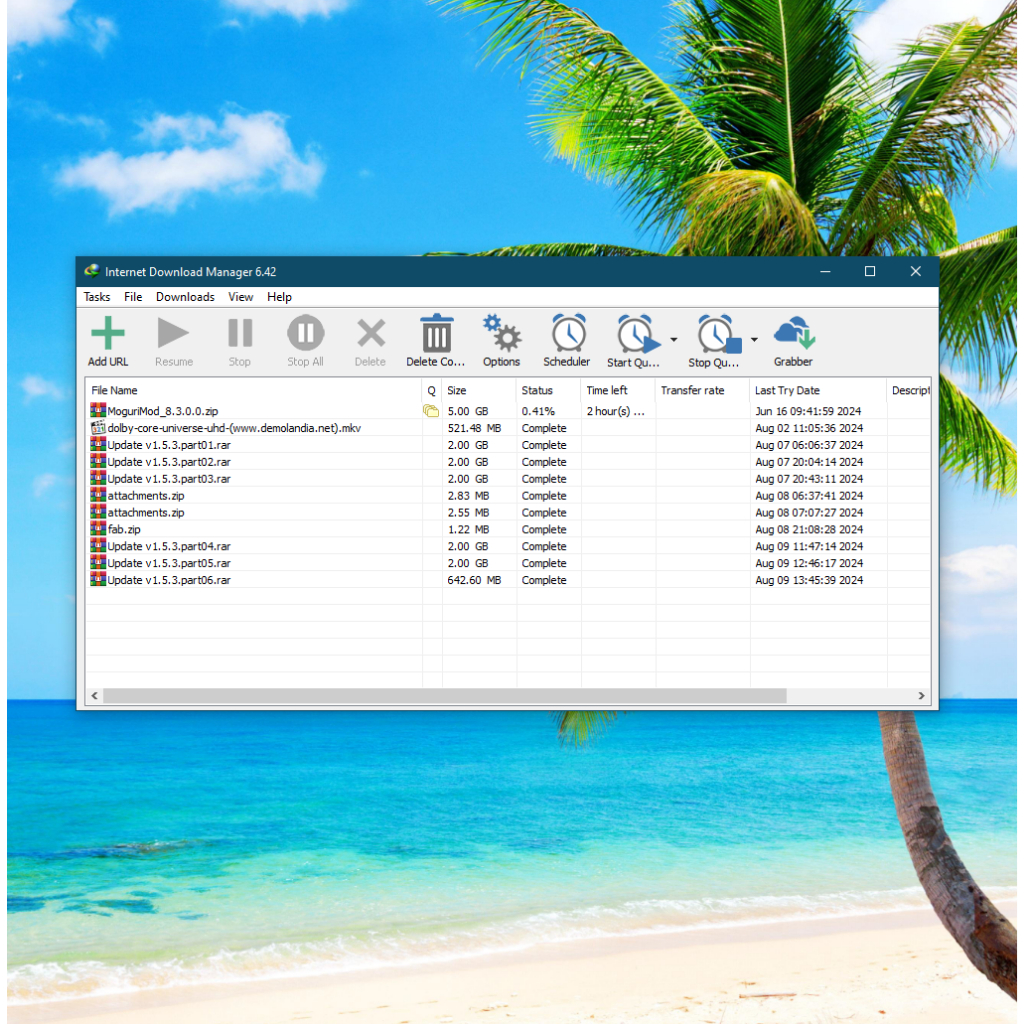Select the fab.zip download entry

(124, 529)
